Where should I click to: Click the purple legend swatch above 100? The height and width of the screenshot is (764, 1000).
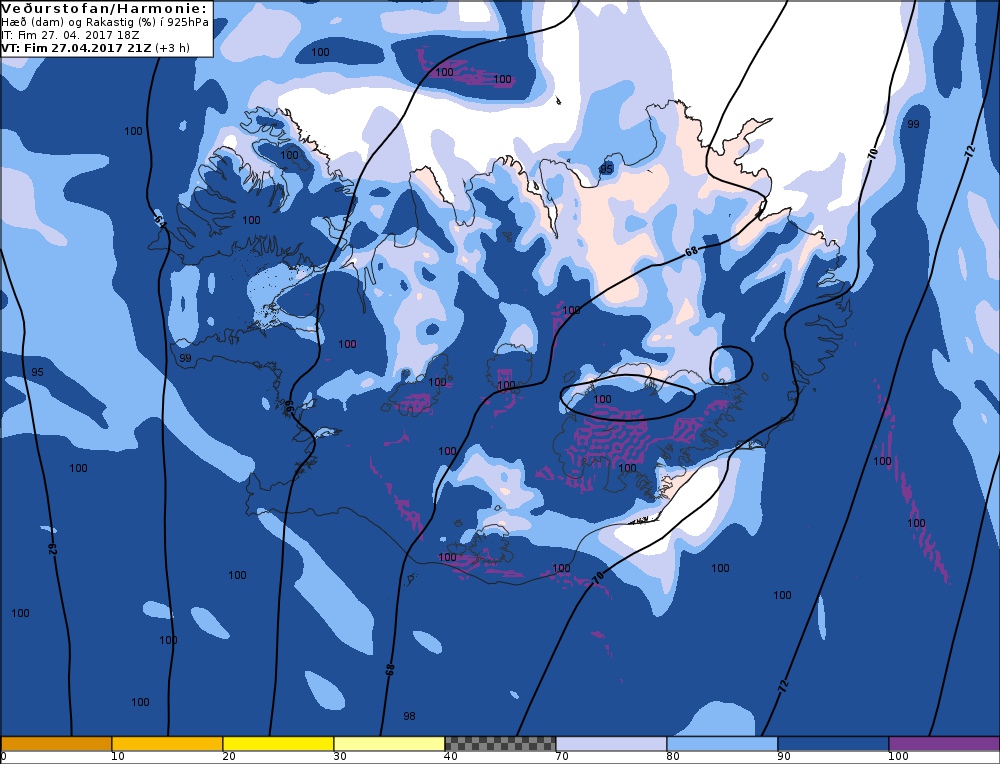tap(944, 744)
